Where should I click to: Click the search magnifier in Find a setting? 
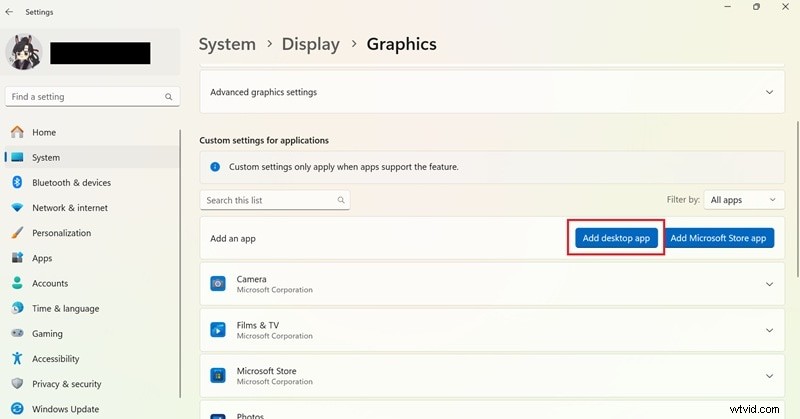pyautogui.click(x=168, y=97)
